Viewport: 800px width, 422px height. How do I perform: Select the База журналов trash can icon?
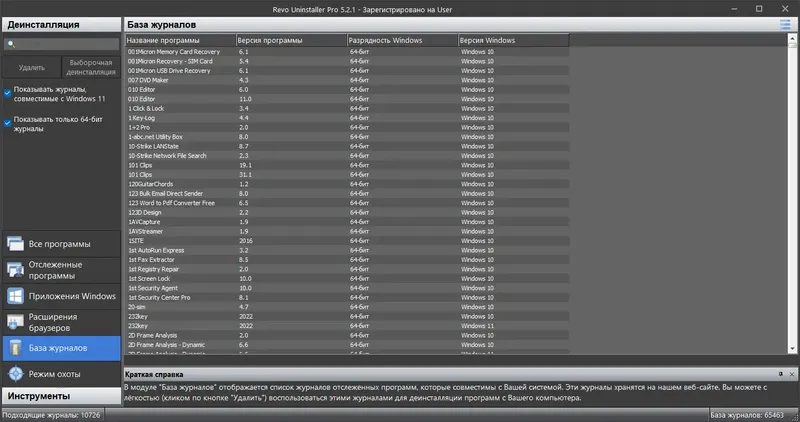click(x=15, y=348)
